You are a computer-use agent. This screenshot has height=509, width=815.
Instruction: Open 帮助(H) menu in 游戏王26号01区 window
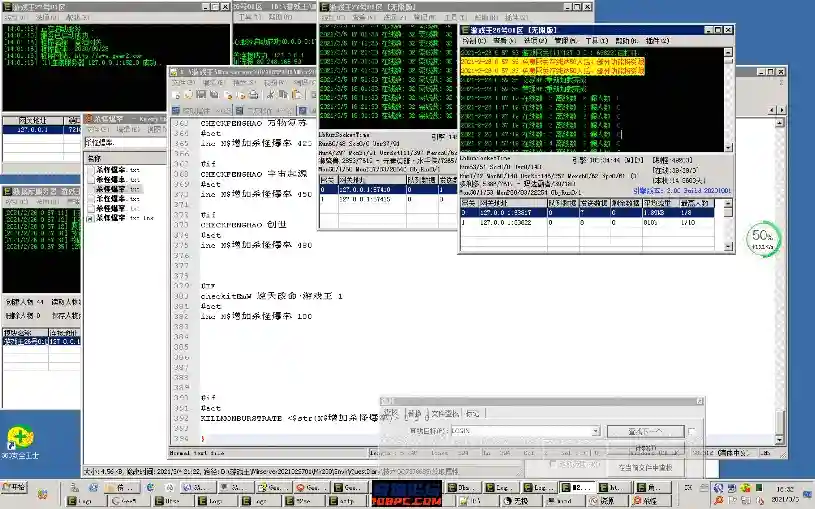627,41
